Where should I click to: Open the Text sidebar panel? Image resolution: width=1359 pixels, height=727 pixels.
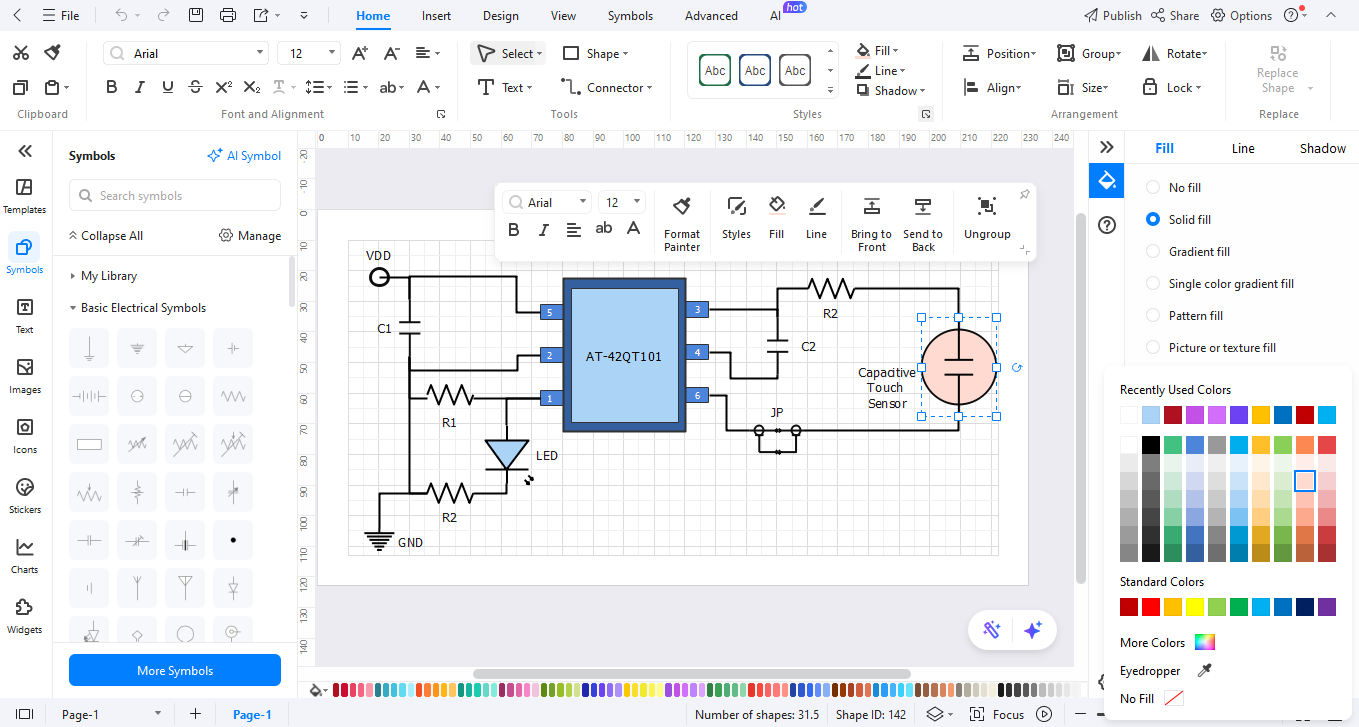(25, 316)
